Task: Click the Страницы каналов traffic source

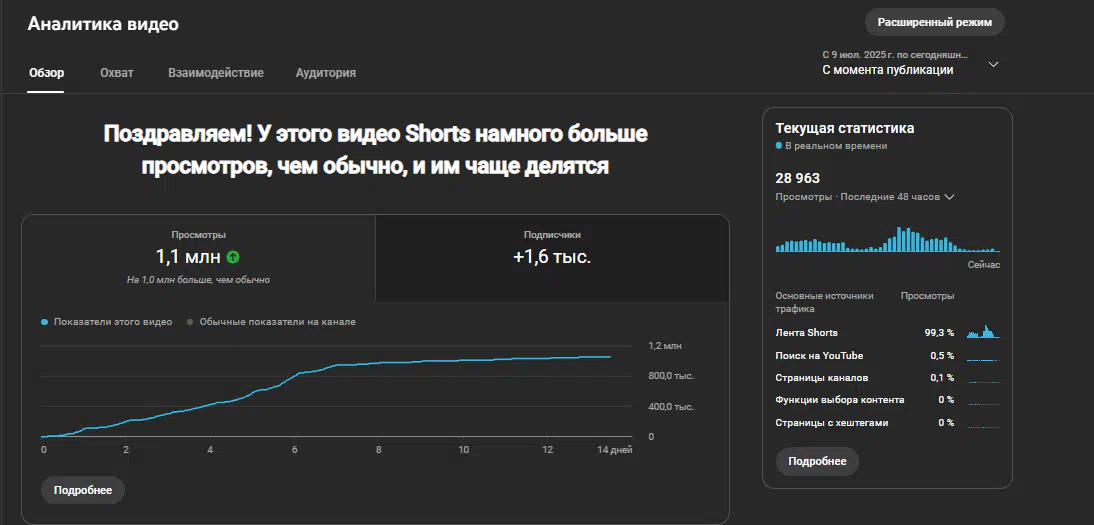Action: [x=822, y=378]
